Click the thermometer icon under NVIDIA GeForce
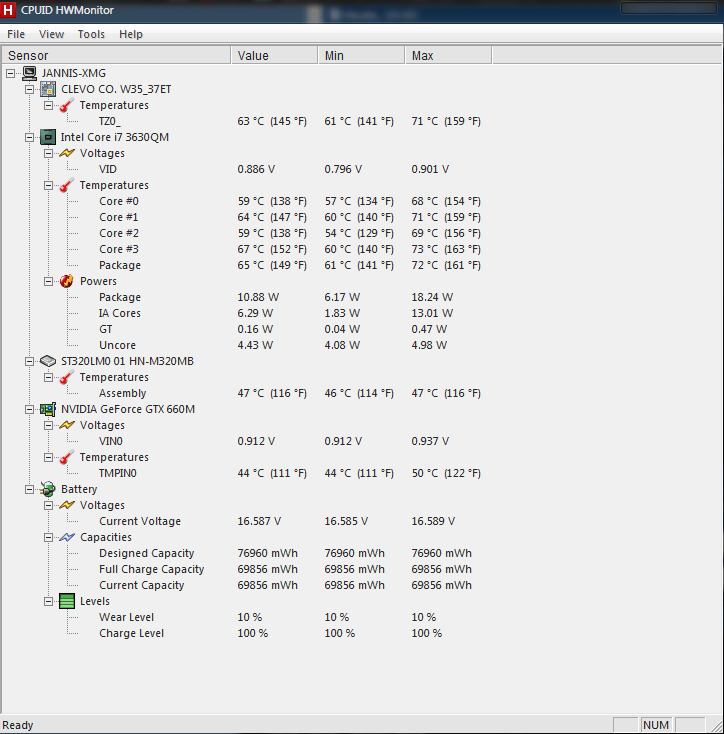Image resolution: width=724 pixels, height=734 pixels. [67, 457]
